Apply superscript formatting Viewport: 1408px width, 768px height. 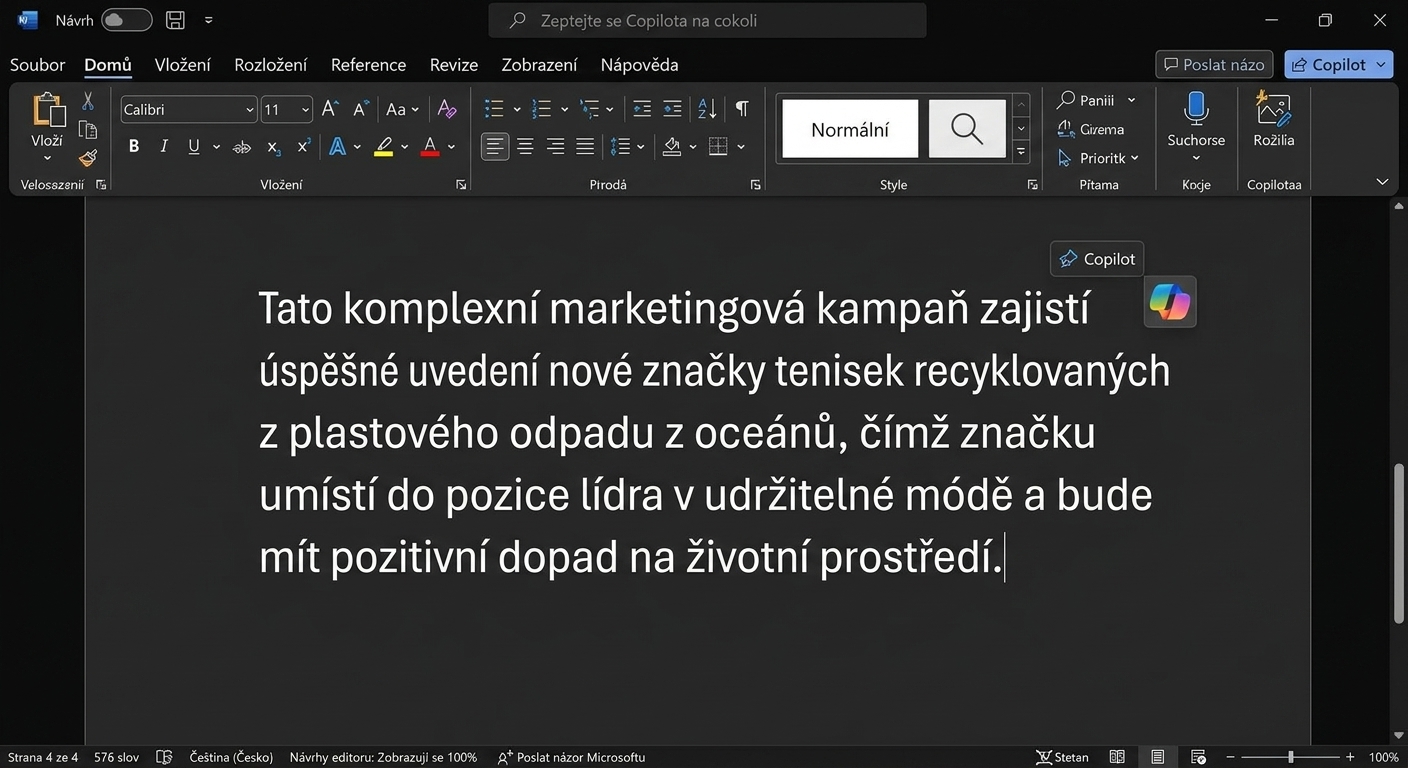tap(304, 147)
